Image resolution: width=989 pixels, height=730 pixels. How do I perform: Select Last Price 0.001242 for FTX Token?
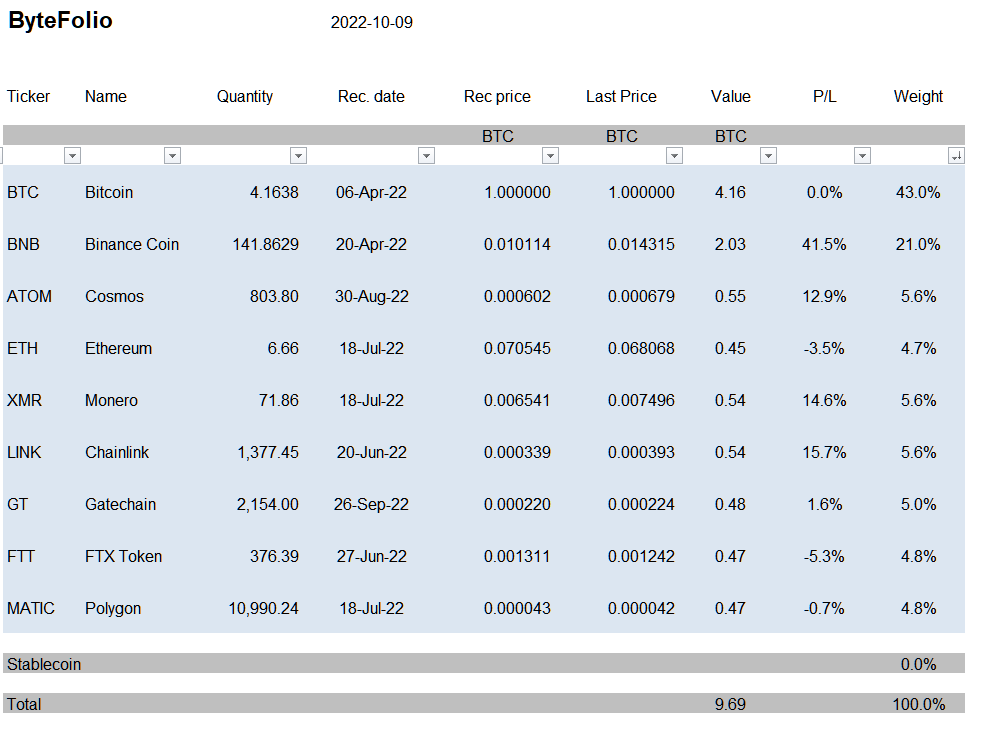coord(641,556)
